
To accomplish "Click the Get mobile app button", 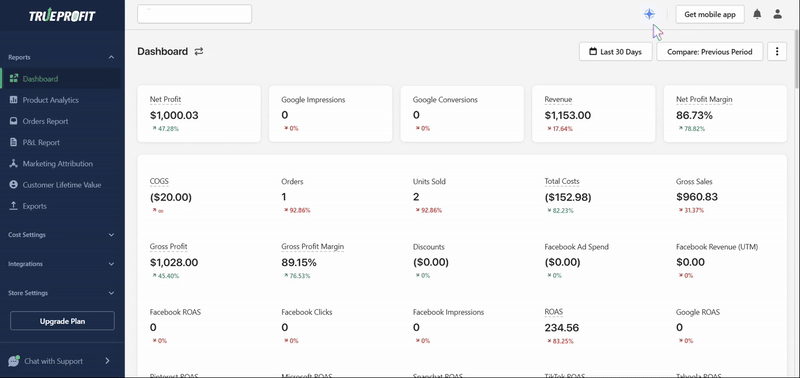I will coord(710,14).
